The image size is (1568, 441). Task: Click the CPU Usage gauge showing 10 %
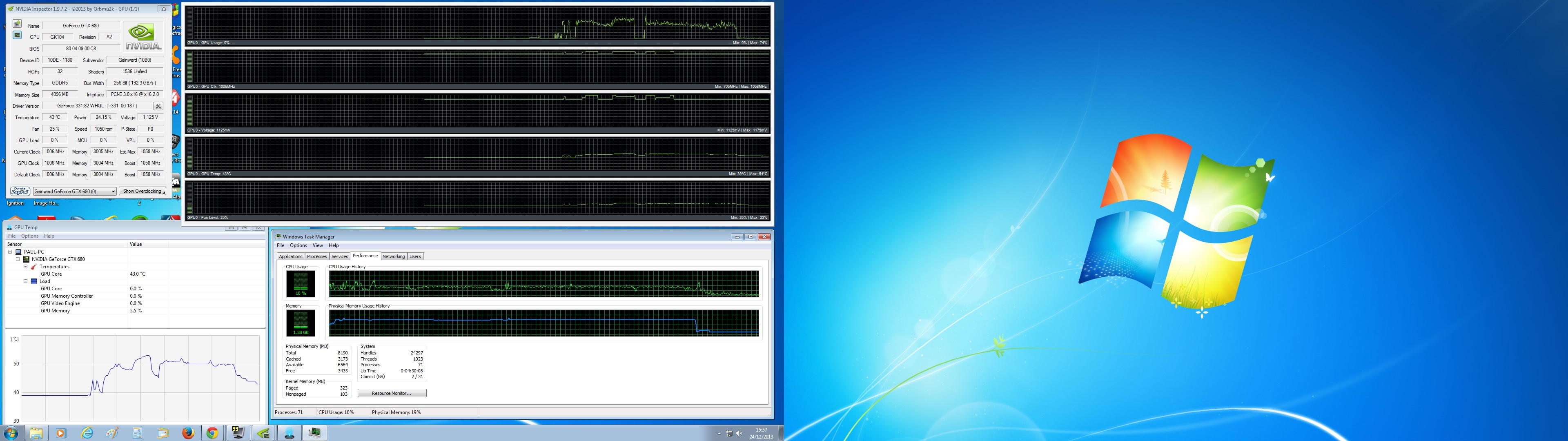pyautogui.click(x=301, y=284)
